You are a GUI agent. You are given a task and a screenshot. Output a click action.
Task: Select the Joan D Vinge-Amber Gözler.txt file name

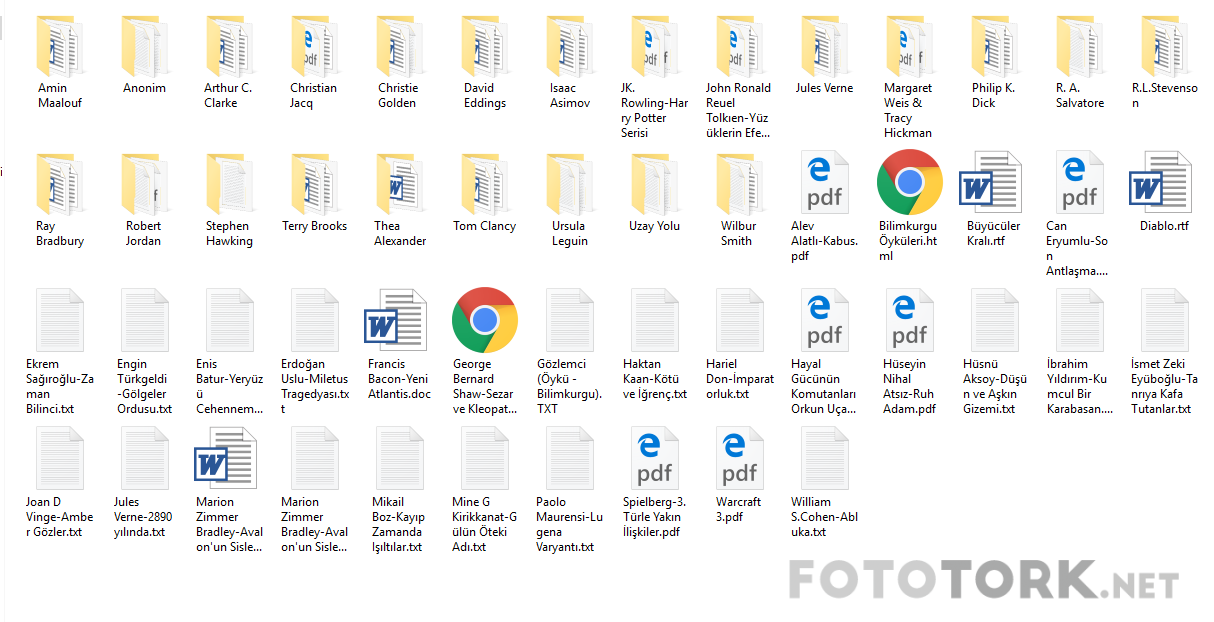click(x=60, y=517)
